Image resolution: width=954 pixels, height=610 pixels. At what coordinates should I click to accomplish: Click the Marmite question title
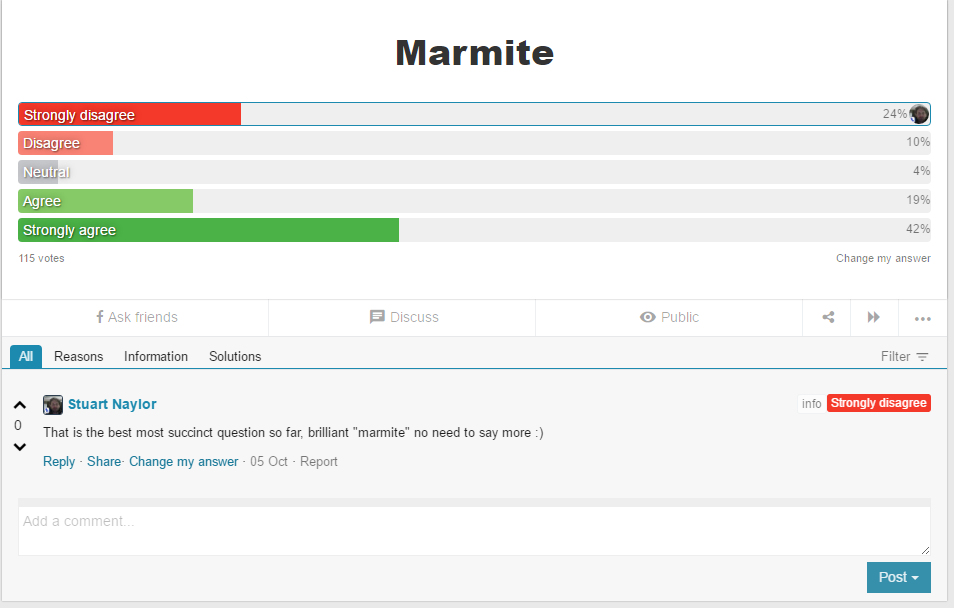point(475,53)
